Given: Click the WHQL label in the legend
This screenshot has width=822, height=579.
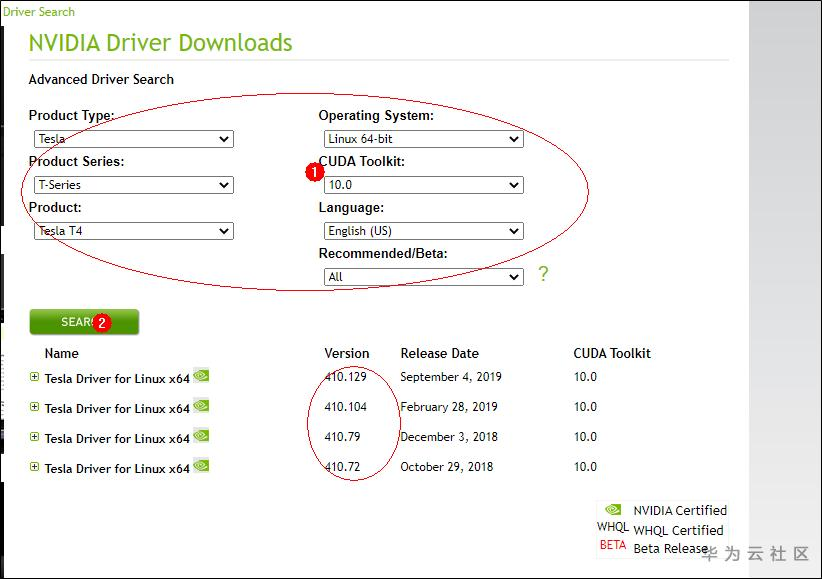Looking at the screenshot, I should click(613, 527).
